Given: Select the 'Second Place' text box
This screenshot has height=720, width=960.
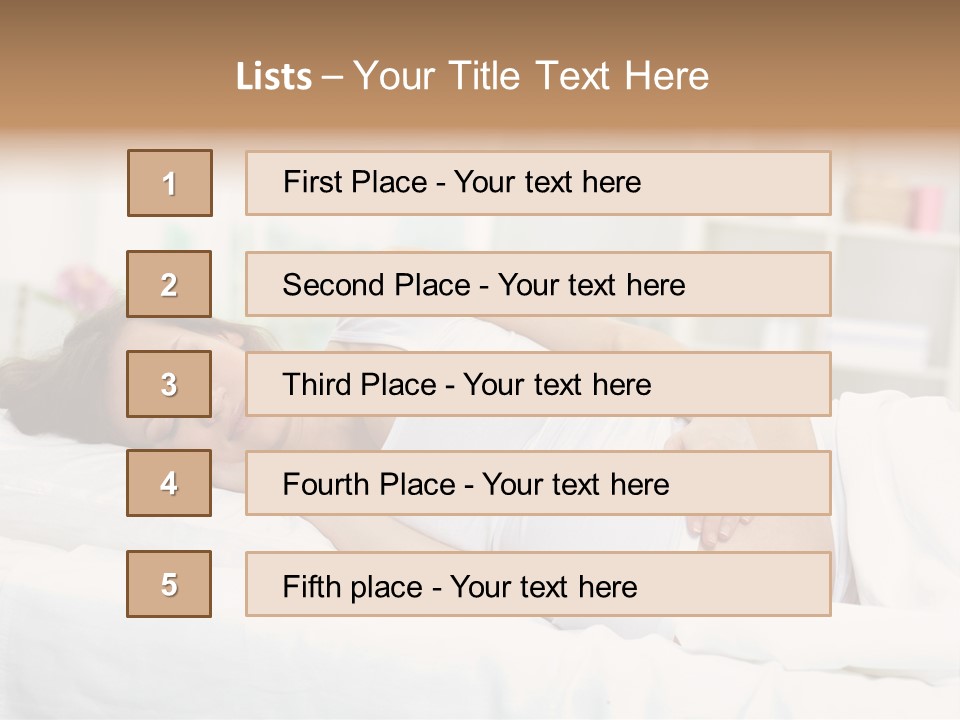Looking at the screenshot, I should 538,284.
